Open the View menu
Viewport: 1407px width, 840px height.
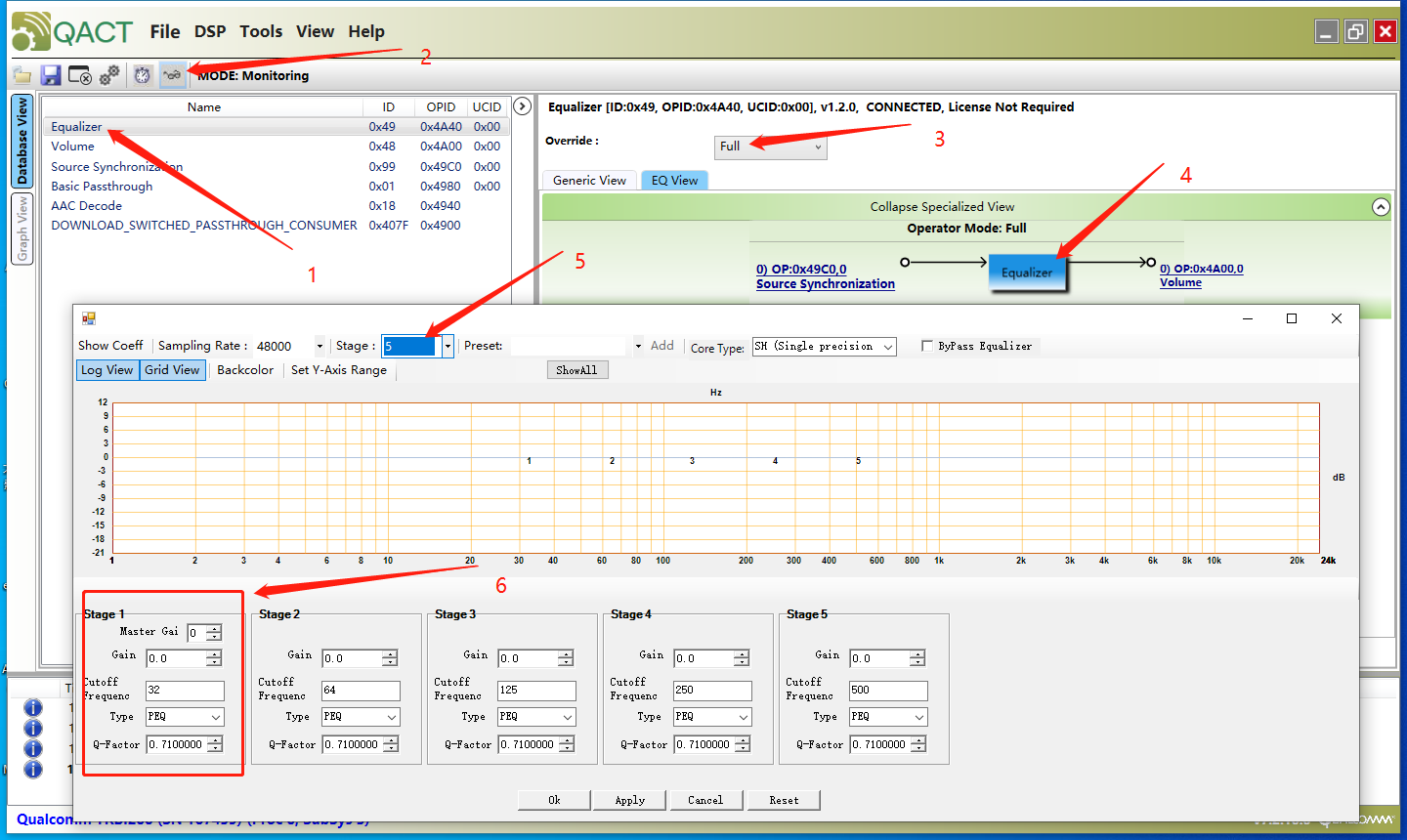pyautogui.click(x=316, y=31)
